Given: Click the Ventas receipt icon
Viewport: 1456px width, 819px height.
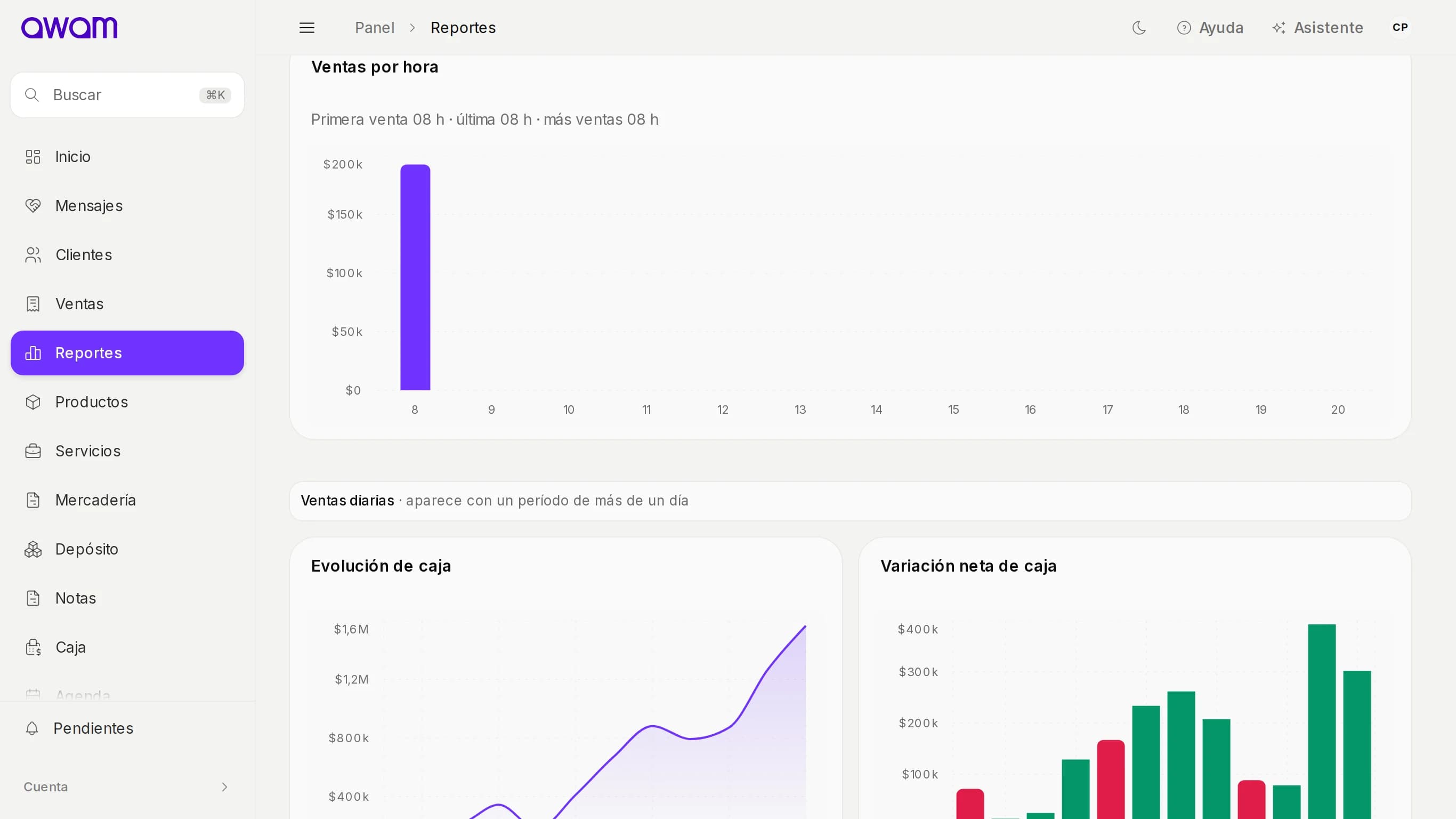Looking at the screenshot, I should pyautogui.click(x=33, y=304).
